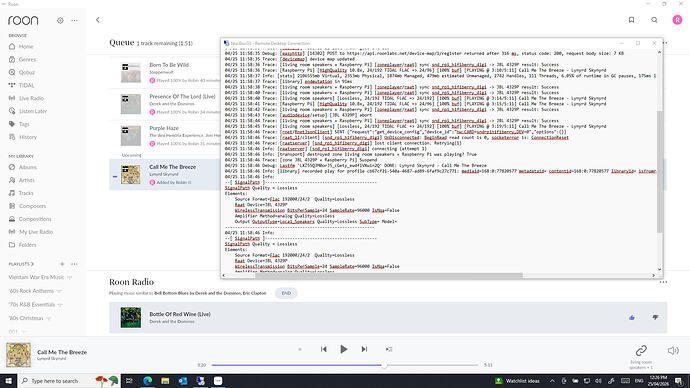Expand the Playlists section header
690x388 pixels.
pyautogui.click(x=21, y=264)
